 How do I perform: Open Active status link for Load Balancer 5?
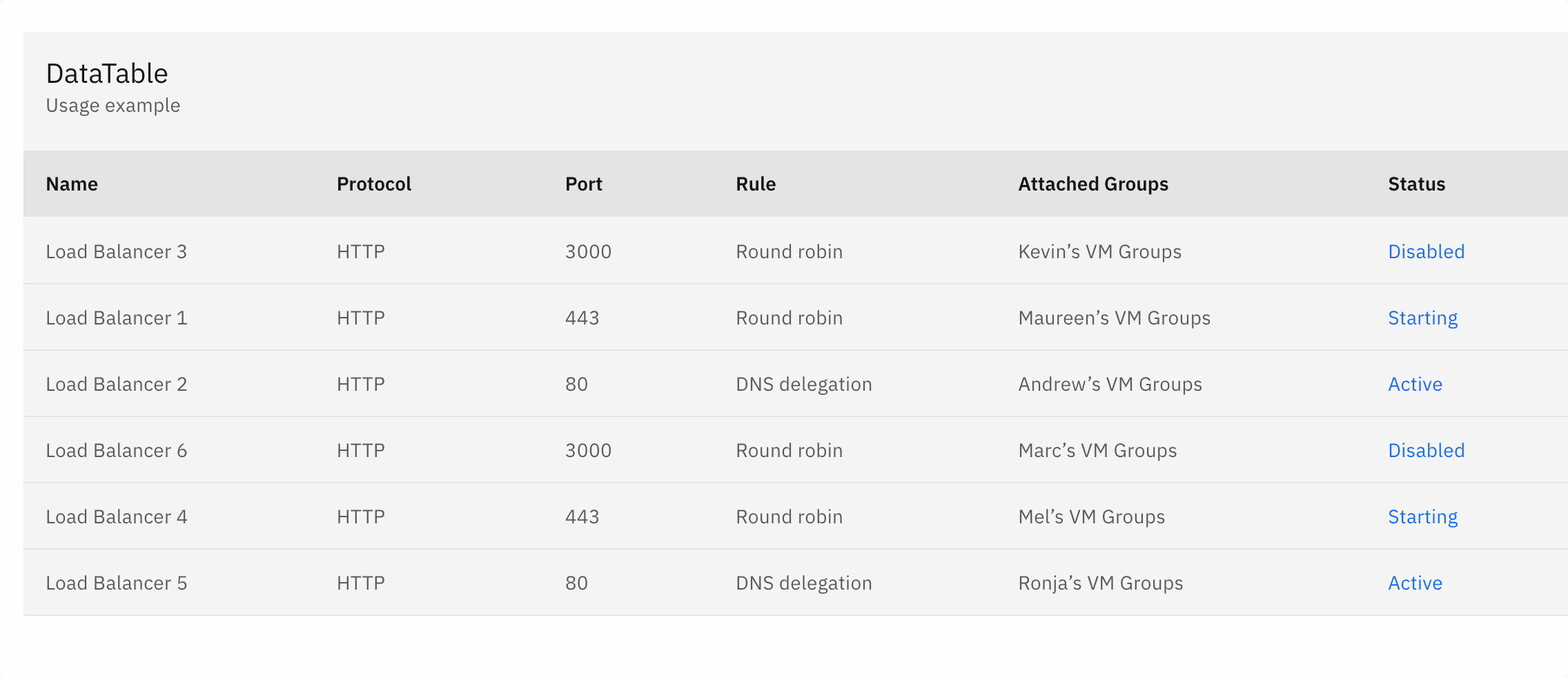point(1415,583)
